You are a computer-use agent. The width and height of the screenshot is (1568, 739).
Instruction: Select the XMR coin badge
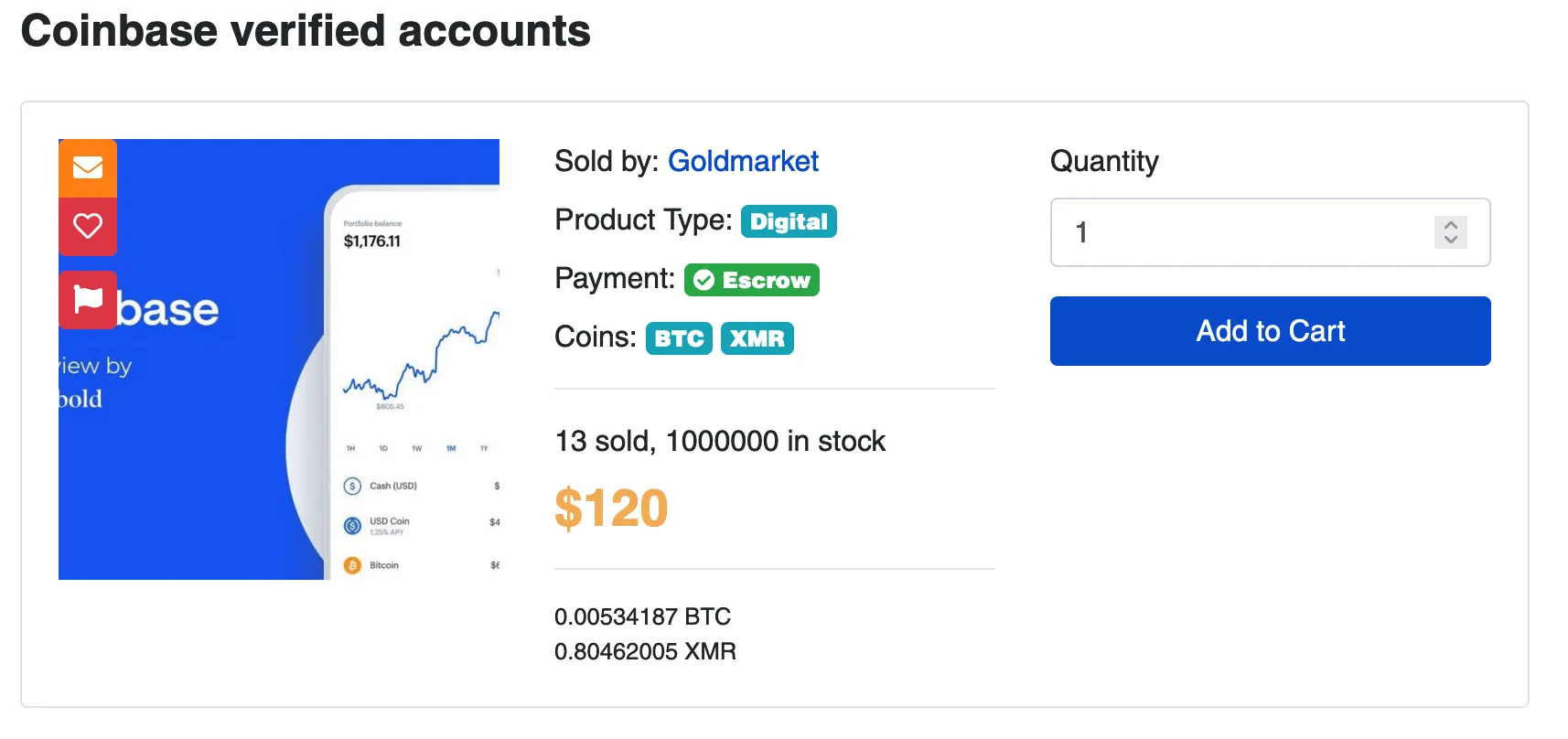(757, 338)
